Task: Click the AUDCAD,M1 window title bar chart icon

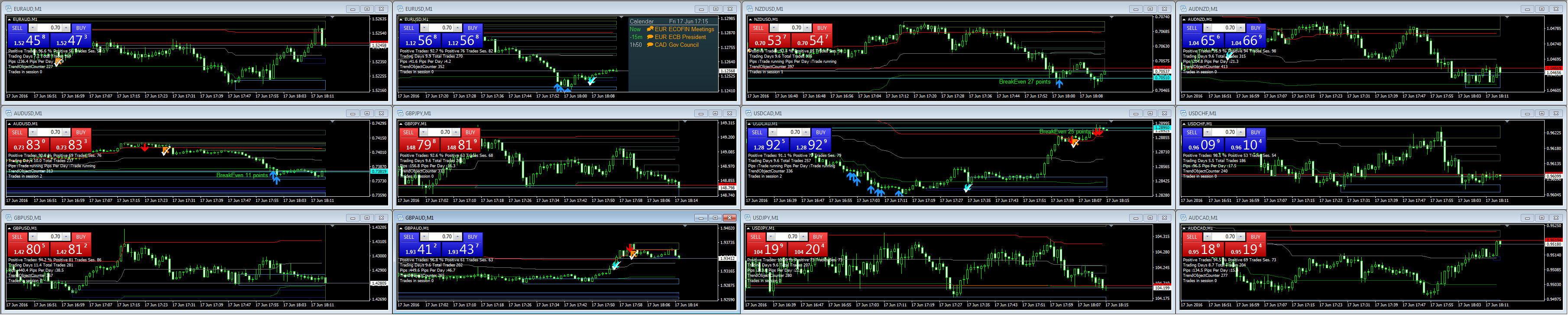Action: pos(1183,218)
